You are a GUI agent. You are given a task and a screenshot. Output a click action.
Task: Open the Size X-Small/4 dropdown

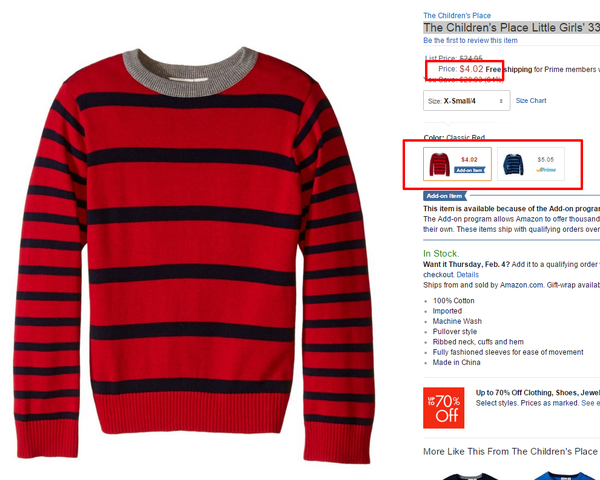(x=466, y=101)
